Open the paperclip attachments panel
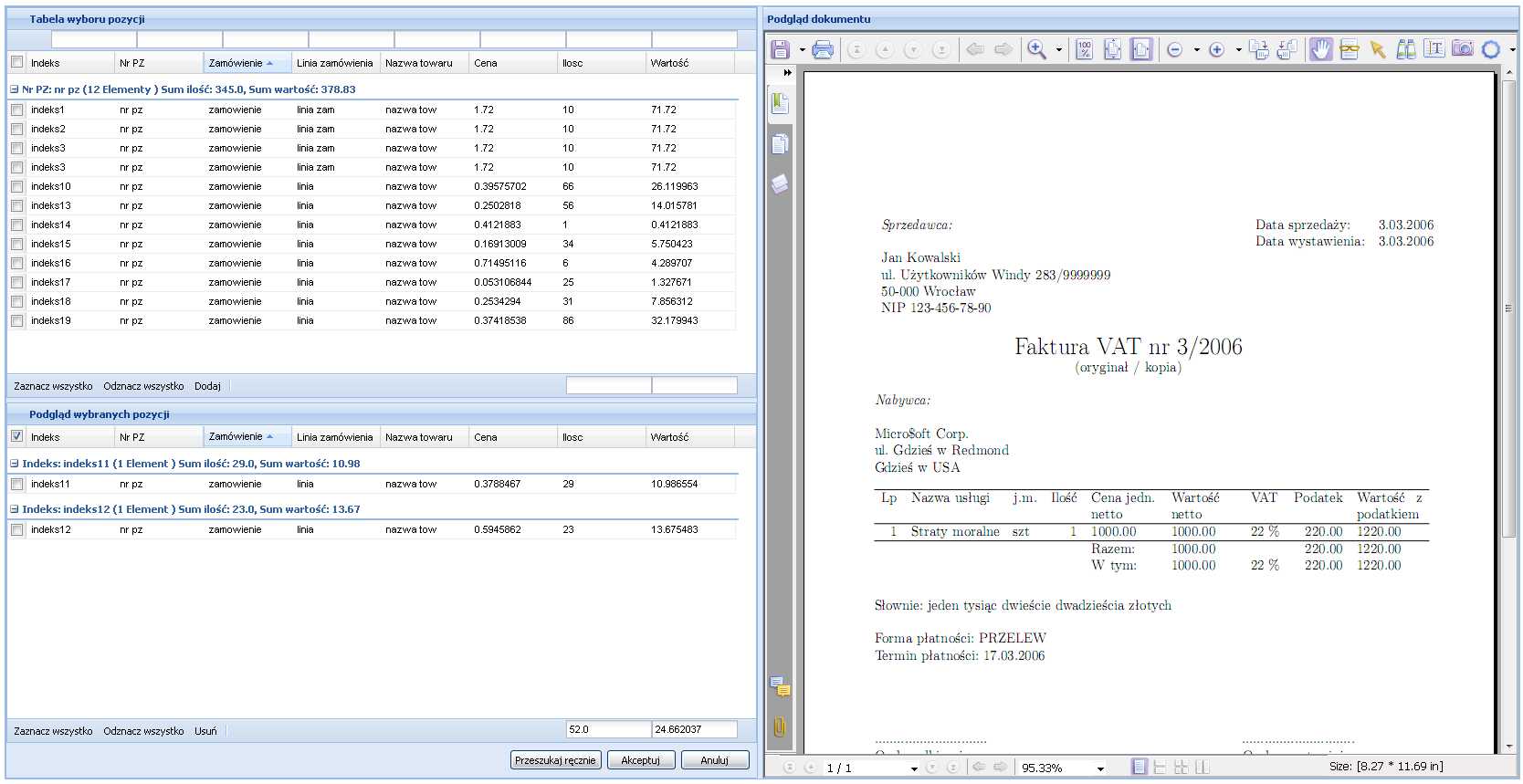Viewport: 1523px width, 784px height. coord(780,727)
